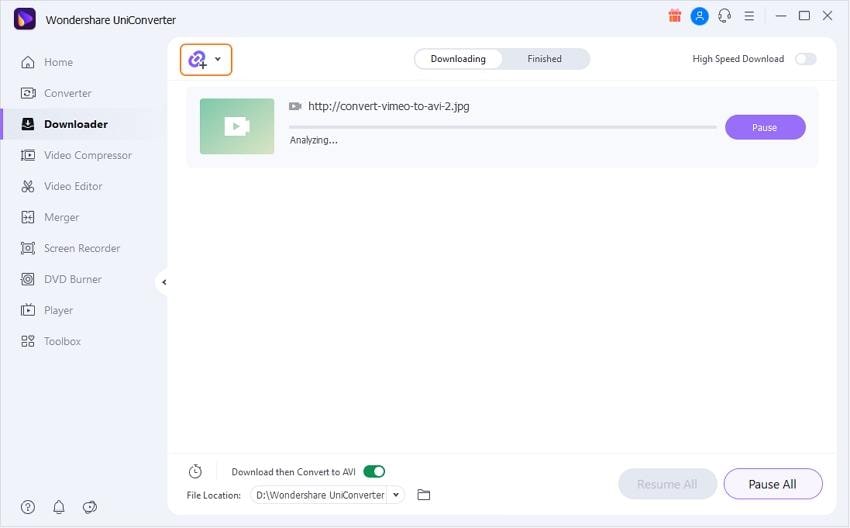Open Video Compressor in the sidebar
The width and height of the screenshot is (850, 528).
tap(76, 155)
